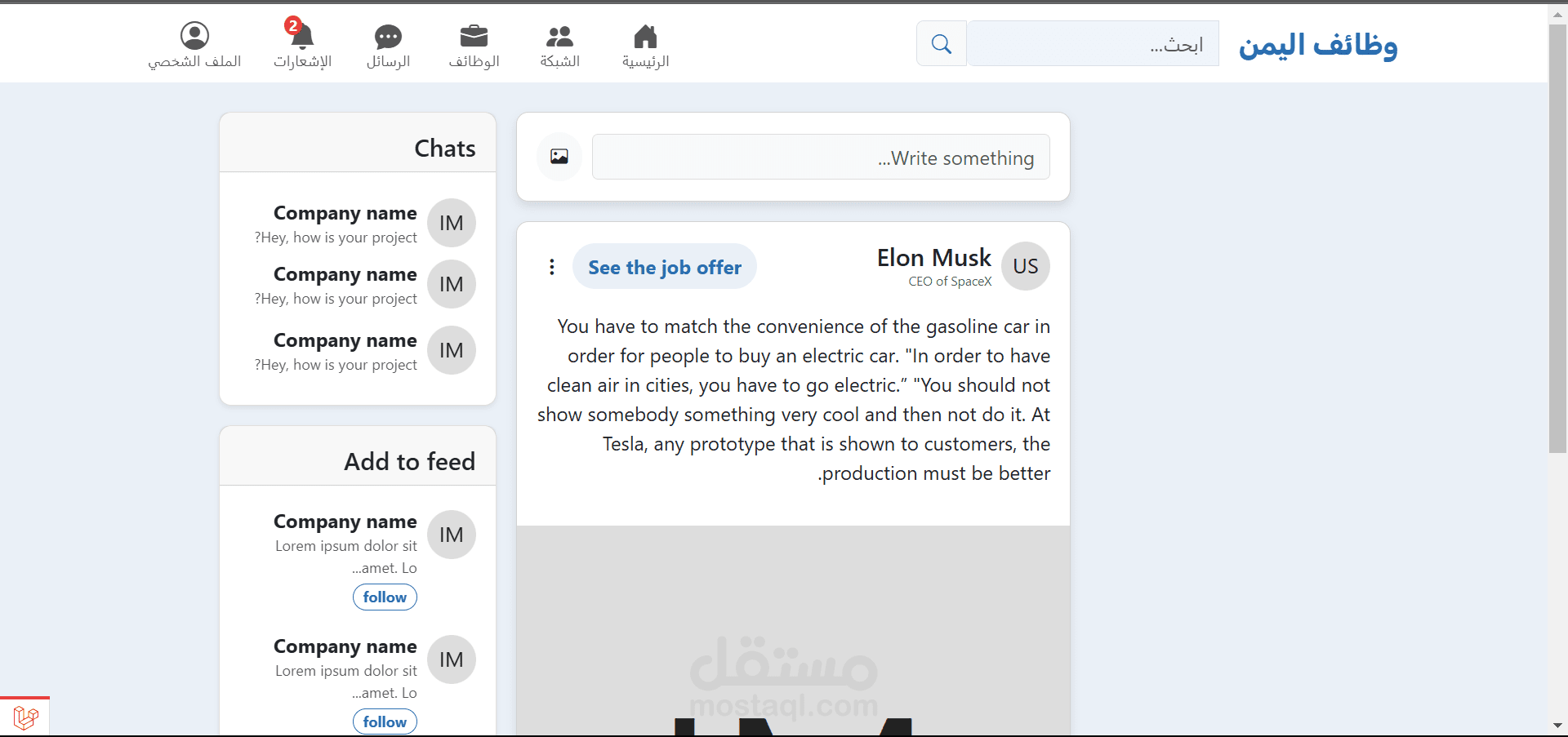Click the image upload icon beside Write something
The image size is (1568, 737).
click(x=559, y=157)
